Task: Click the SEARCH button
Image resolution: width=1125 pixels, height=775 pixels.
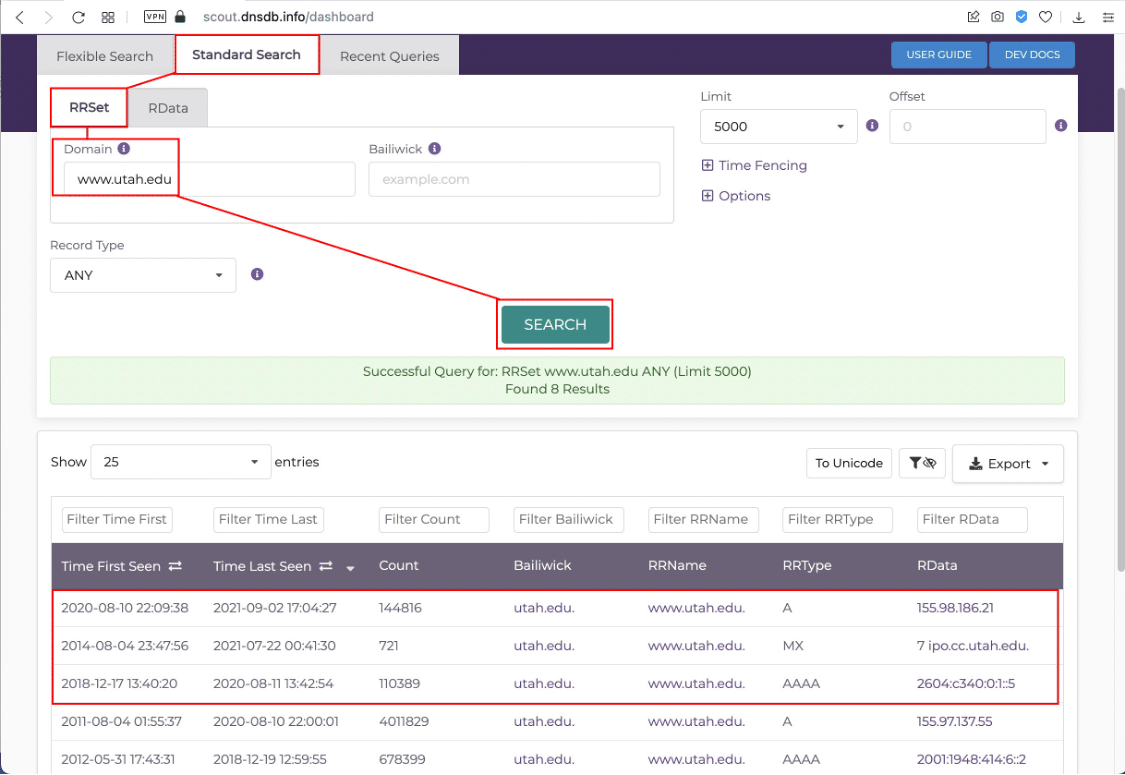Action: [555, 324]
